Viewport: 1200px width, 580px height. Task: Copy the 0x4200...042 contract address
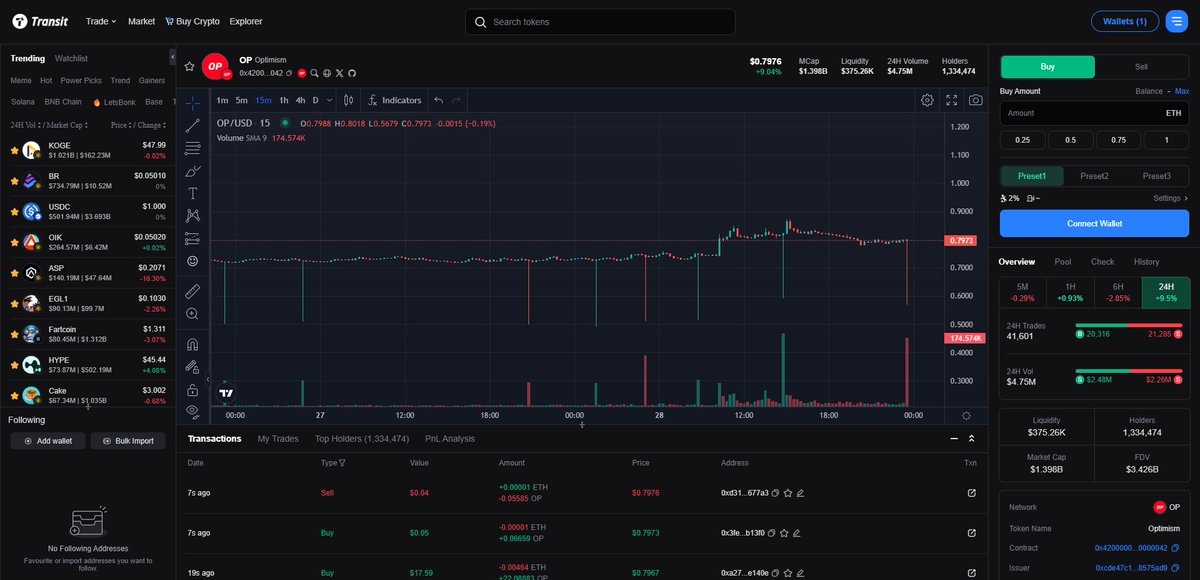[289, 73]
